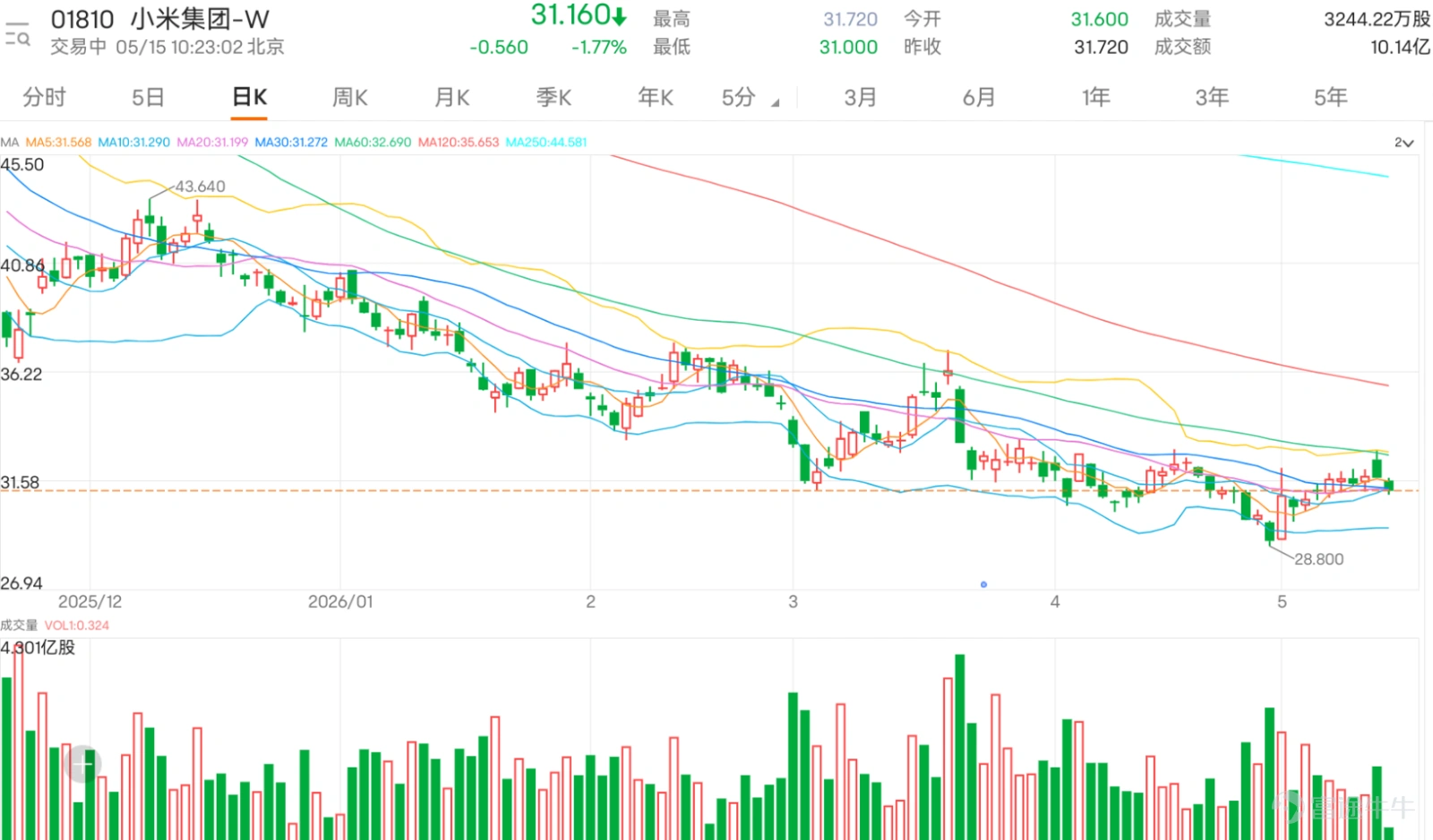Select the 月K monthly candlestick tab
Viewport: 1433px width, 840px height.
tap(452, 97)
